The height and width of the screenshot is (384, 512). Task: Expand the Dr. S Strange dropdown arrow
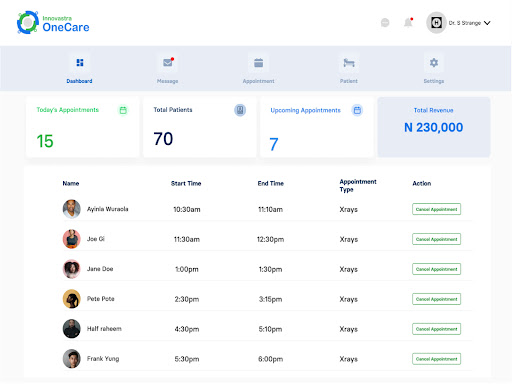click(487, 23)
